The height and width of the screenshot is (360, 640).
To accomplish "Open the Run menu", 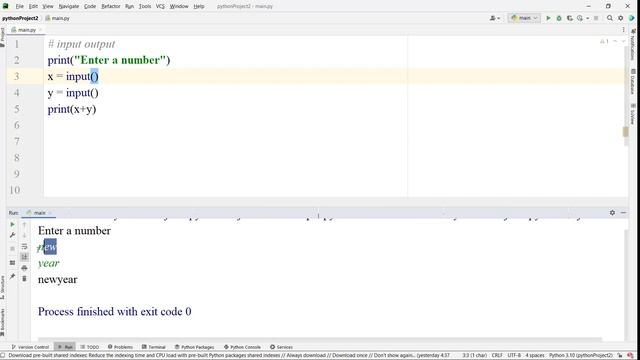I will (x=129, y=6).
